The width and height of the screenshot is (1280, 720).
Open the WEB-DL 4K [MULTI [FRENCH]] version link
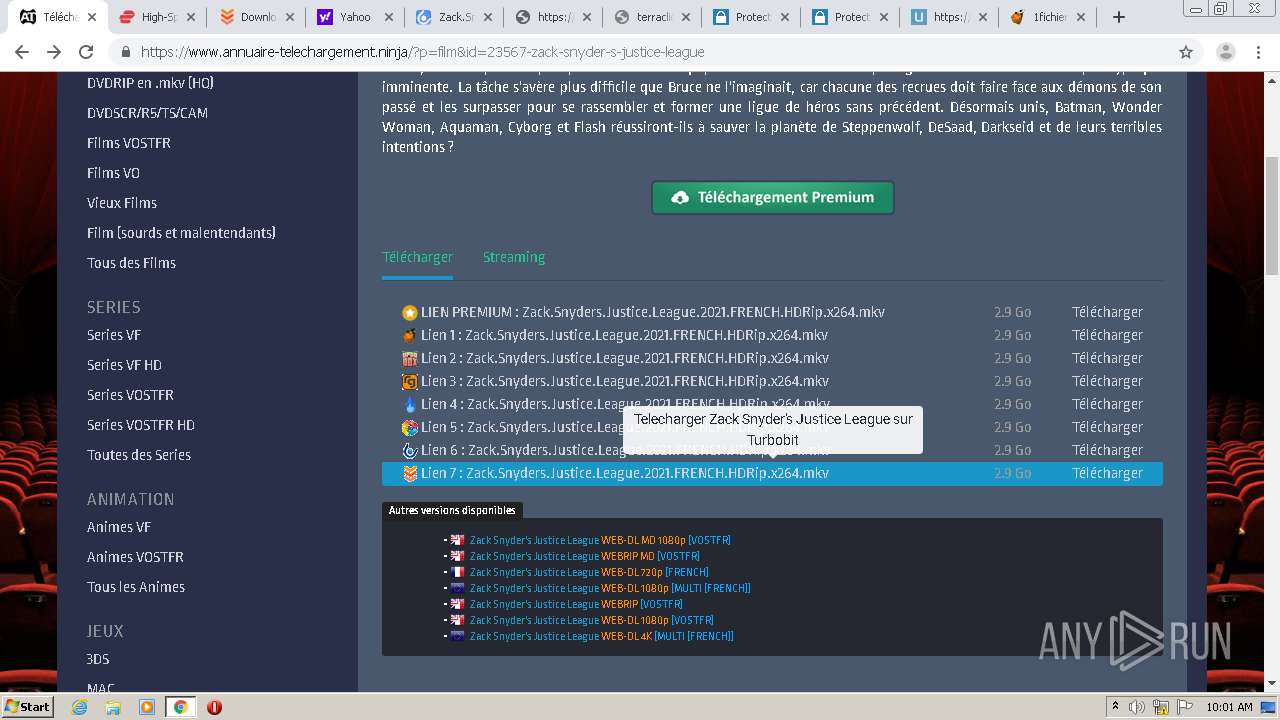coord(602,636)
